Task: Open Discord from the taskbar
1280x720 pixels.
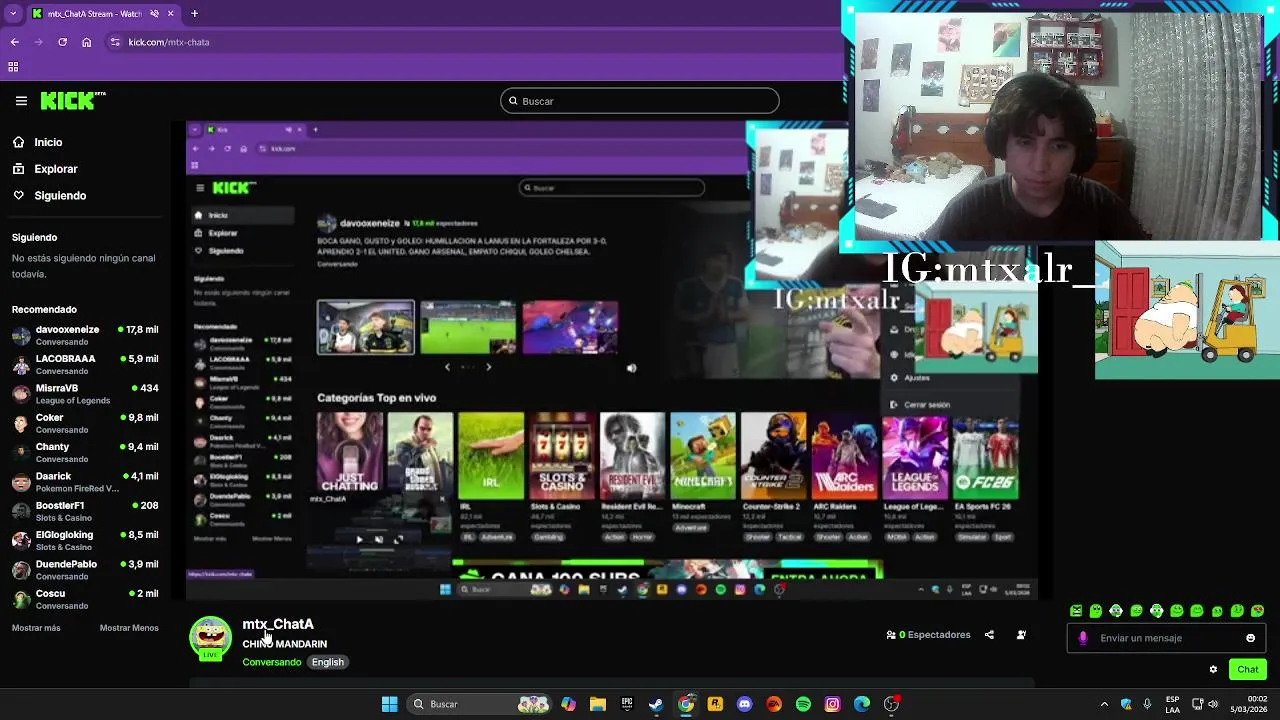Action: (744, 704)
